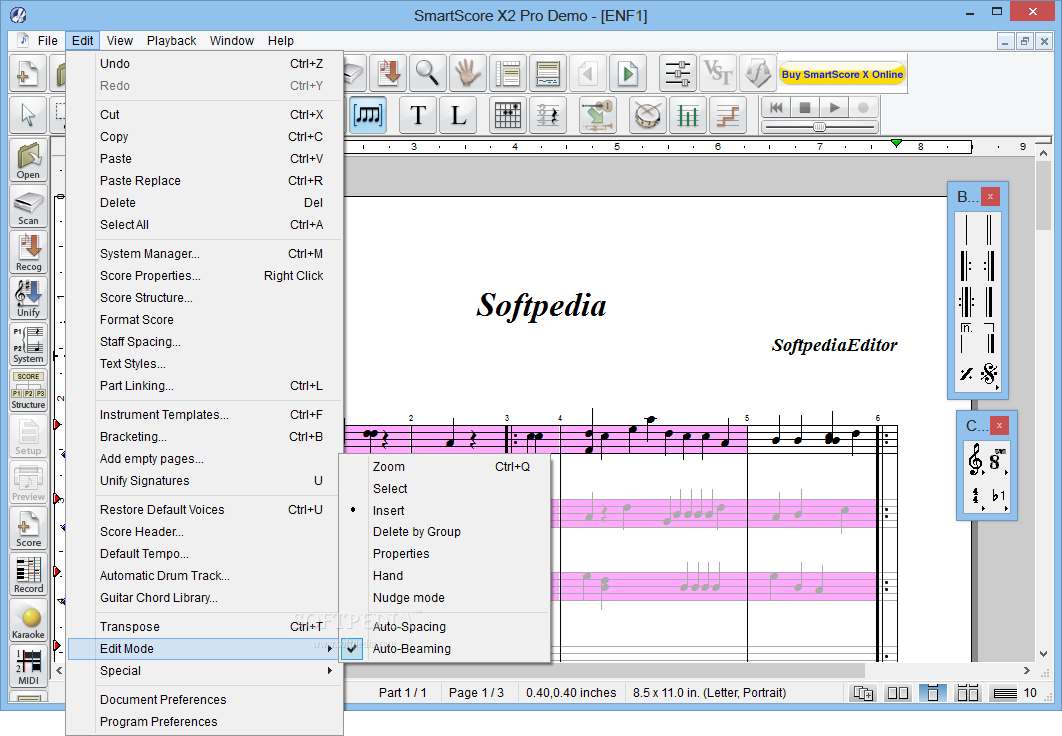Open Guitar Chord Library
Image resolution: width=1062 pixels, height=736 pixels.
pyautogui.click(x=204, y=598)
